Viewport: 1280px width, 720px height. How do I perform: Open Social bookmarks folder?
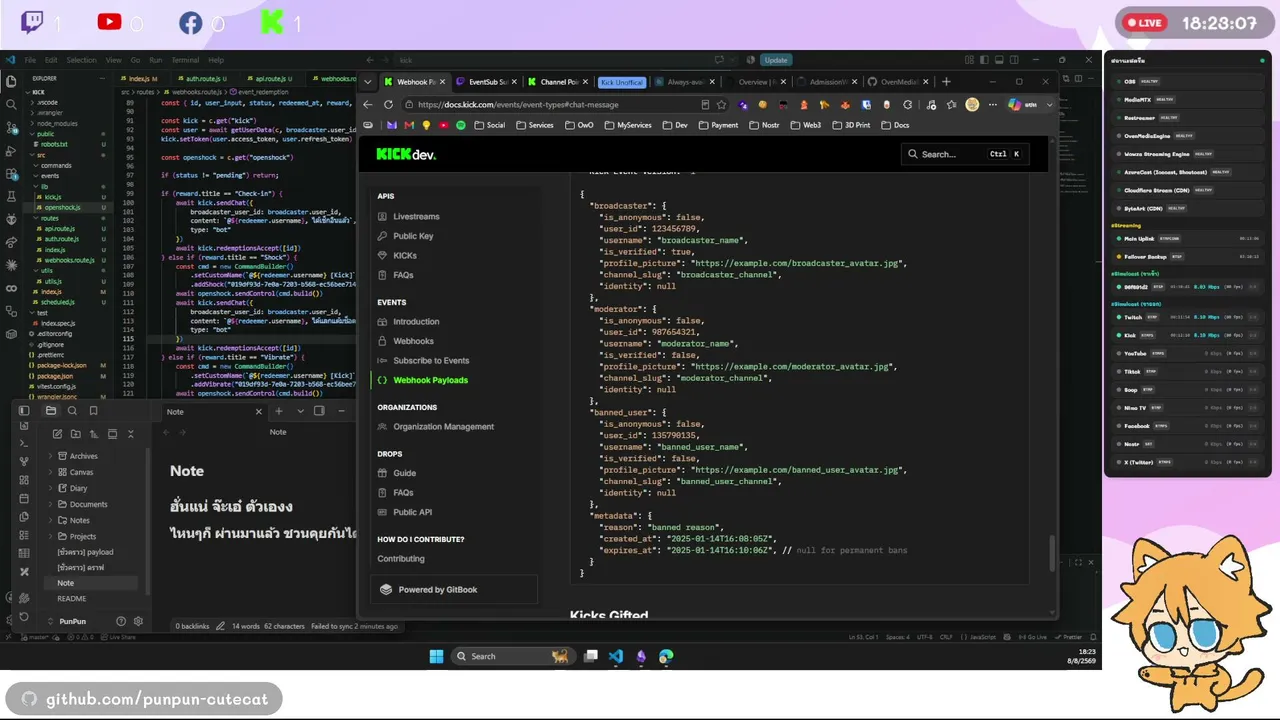point(489,125)
